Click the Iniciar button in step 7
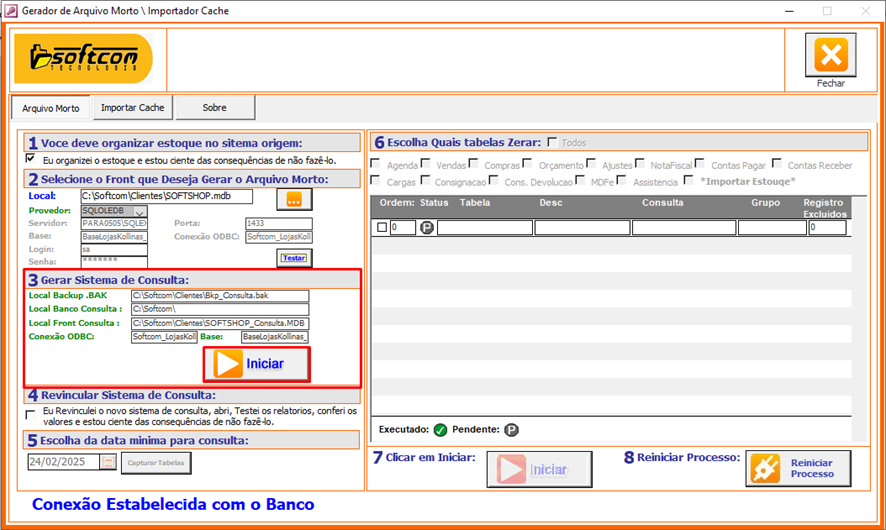 pos(536,469)
